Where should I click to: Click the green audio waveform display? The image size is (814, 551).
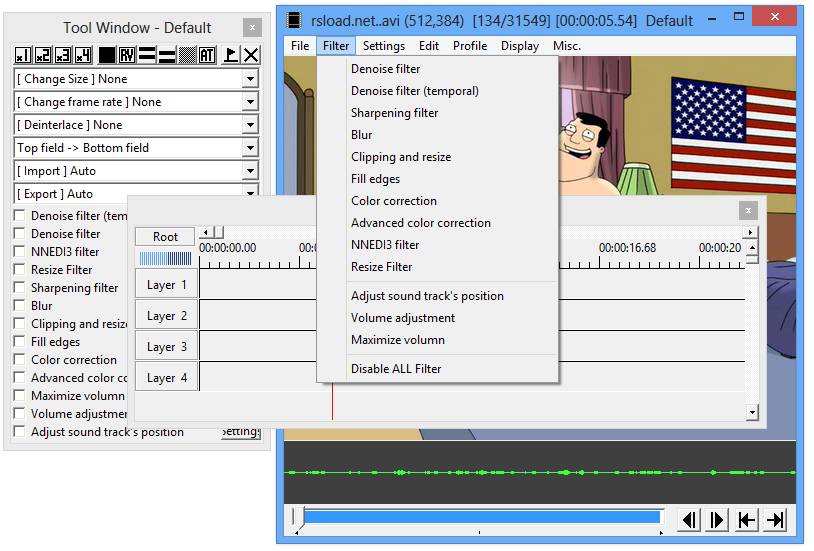pos(540,472)
